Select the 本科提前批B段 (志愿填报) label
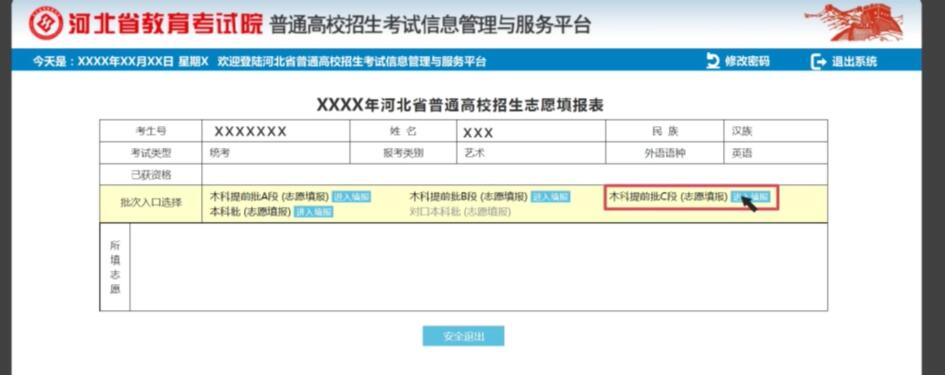 point(469,197)
